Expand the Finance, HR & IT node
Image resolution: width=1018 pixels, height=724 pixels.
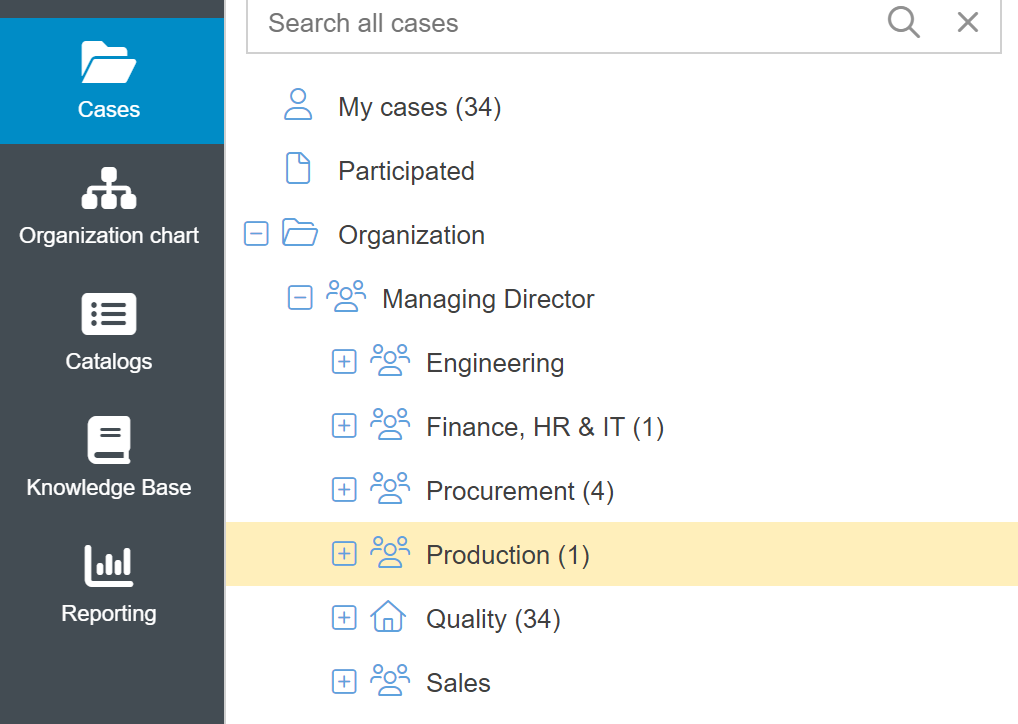[344, 426]
